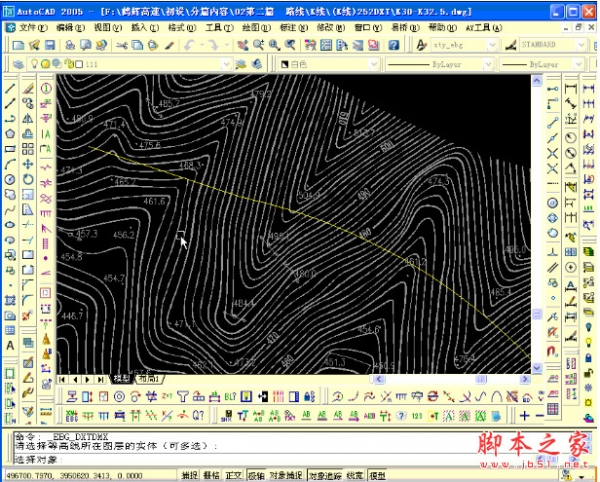Choose the Move modify tool
The height and width of the screenshot is (482, 600).
(28, 164)
